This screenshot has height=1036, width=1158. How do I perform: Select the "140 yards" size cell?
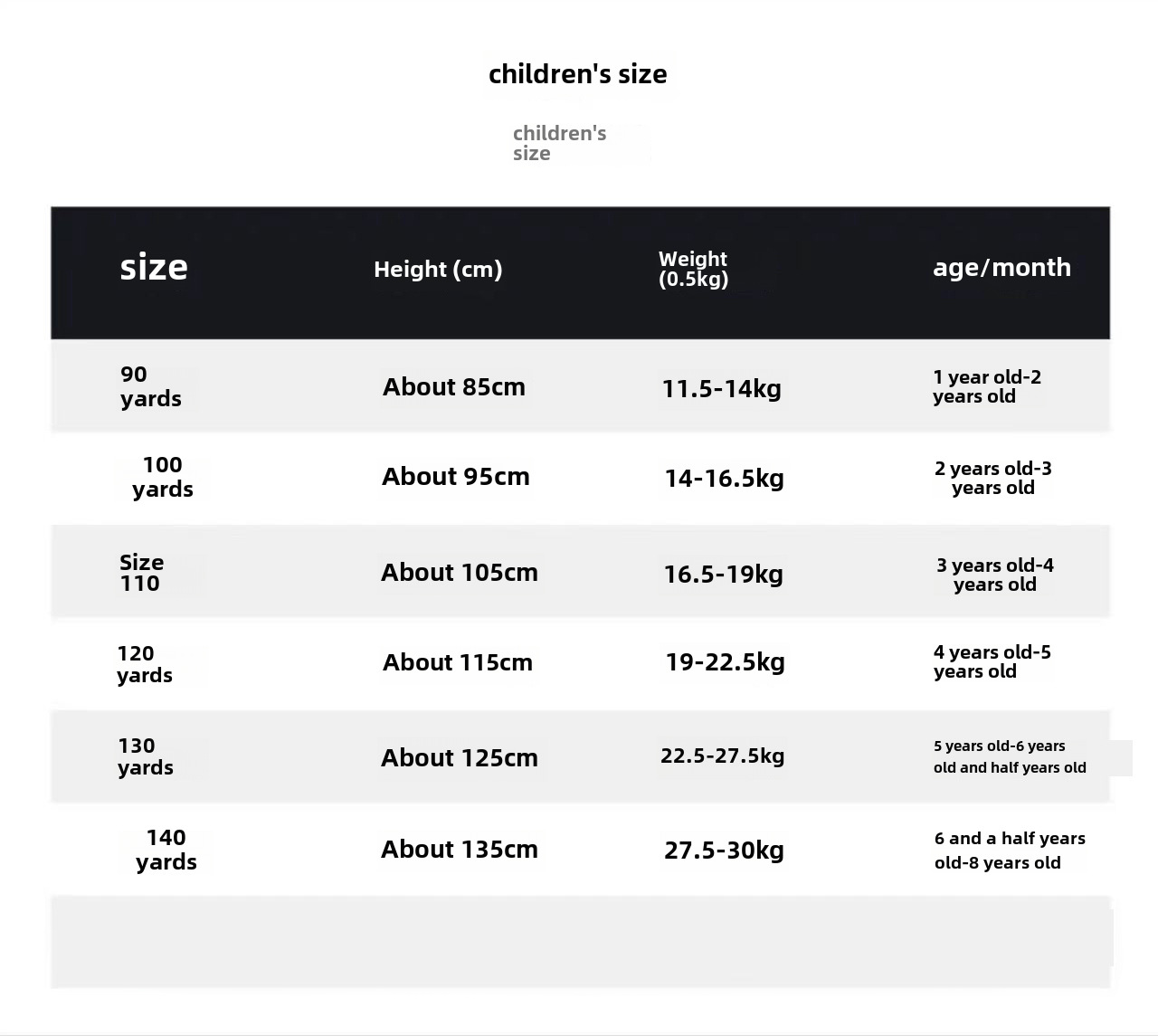point(166,850)
